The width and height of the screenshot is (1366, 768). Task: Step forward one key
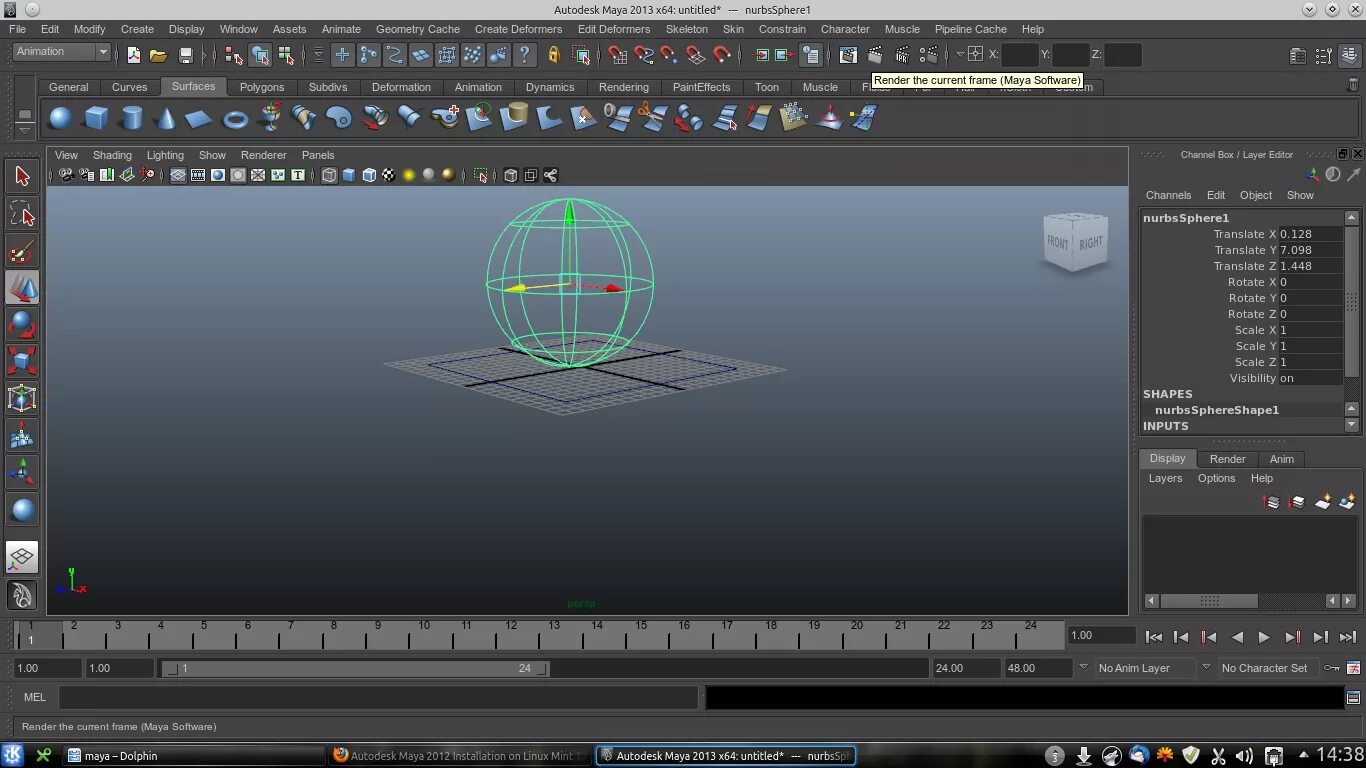[1292, 637]
